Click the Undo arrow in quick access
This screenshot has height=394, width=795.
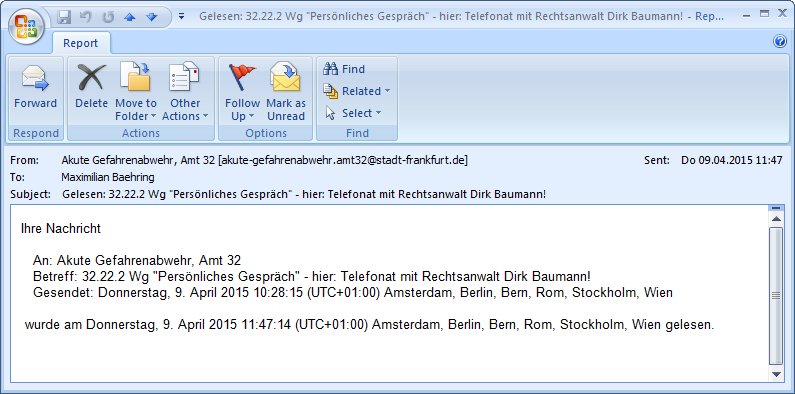pyautogui.click(x=86, y=17)
